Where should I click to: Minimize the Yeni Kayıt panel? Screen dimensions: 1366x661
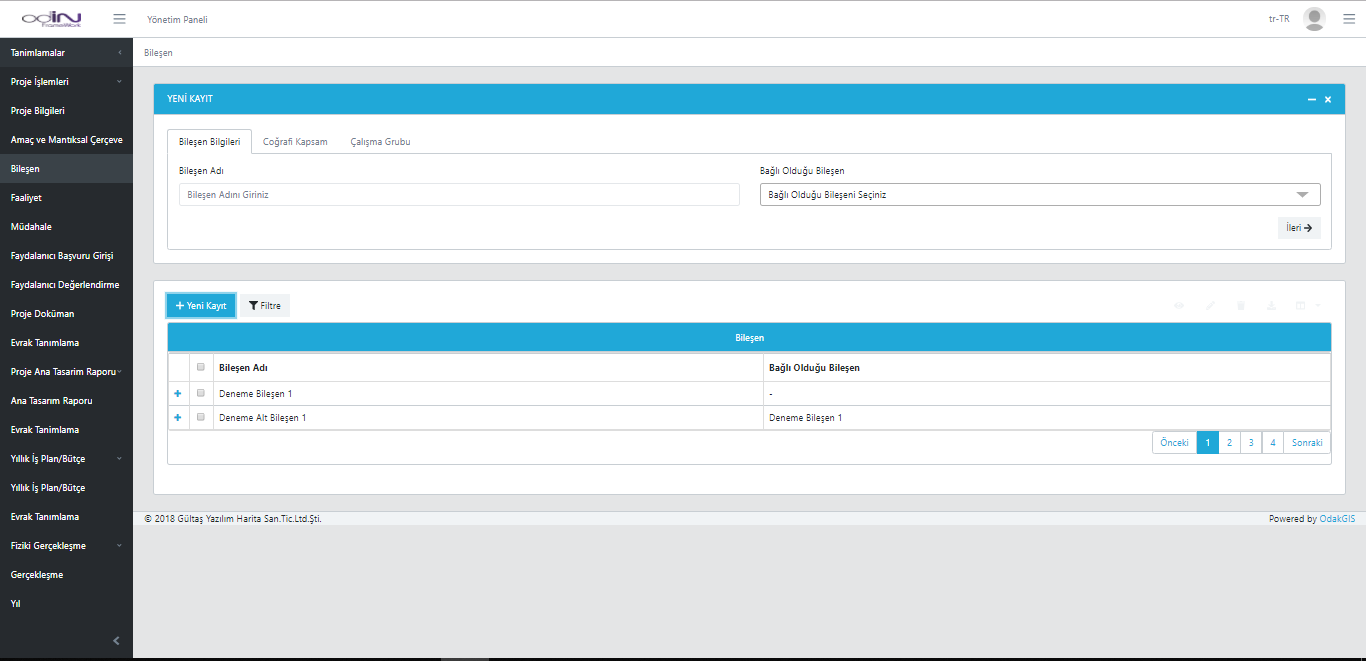pyautogui.click(x=1311, y=100)
